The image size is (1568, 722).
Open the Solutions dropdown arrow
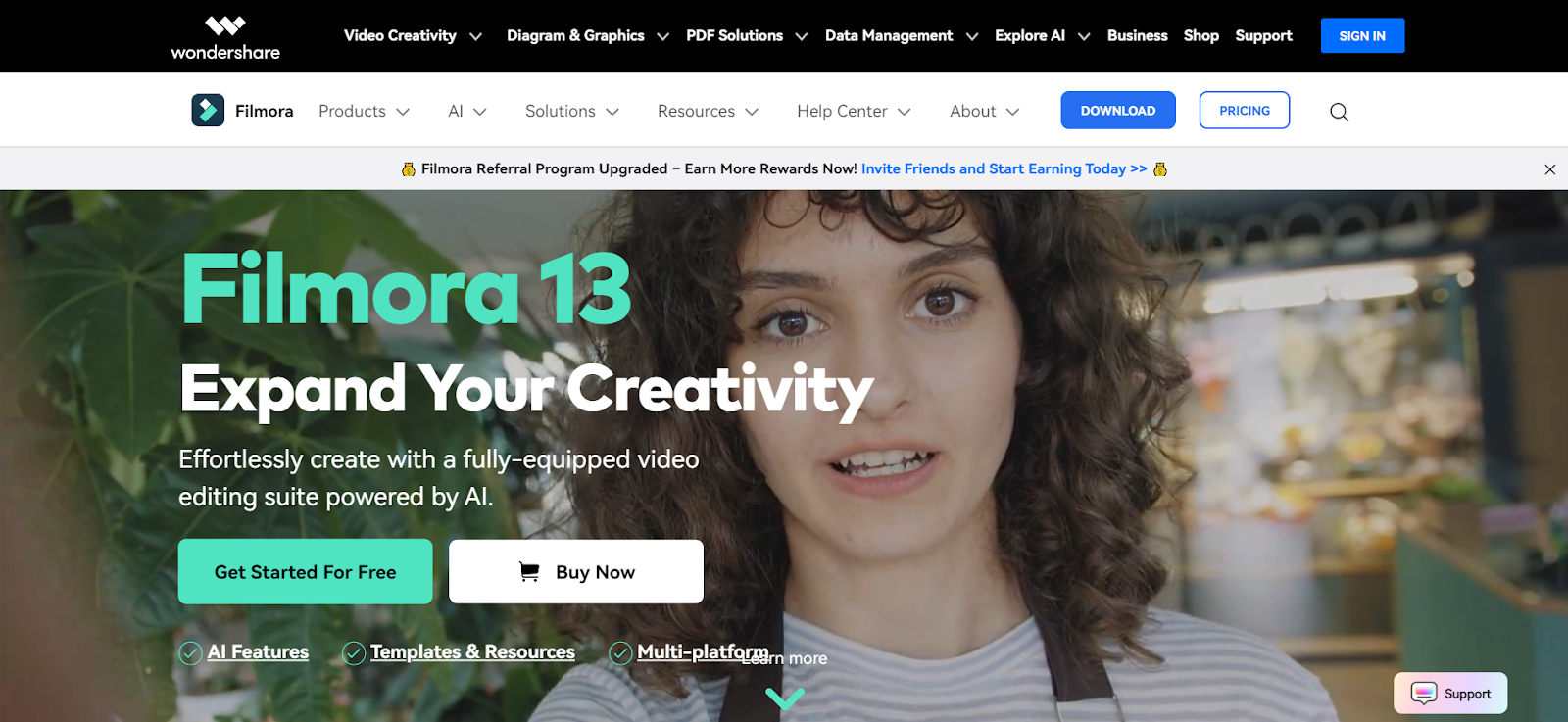(612, 112)
